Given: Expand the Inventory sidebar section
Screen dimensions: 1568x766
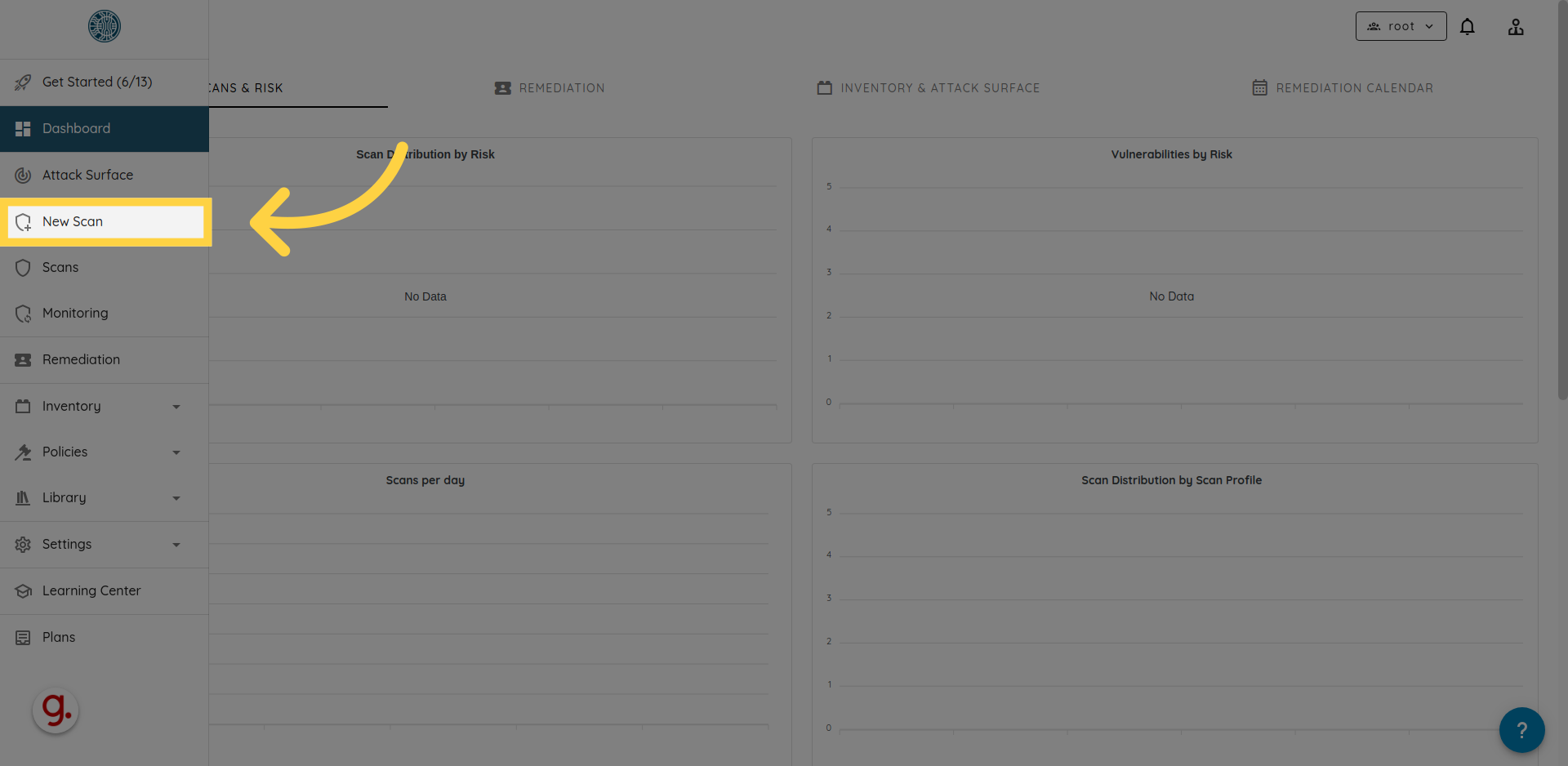Looking at the screenshot, I should pyautogui.click(x=176, y=407).
